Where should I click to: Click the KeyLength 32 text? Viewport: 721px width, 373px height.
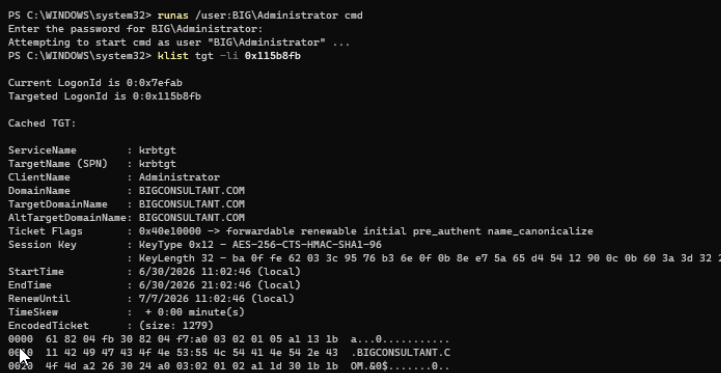[x=173, y=258]
